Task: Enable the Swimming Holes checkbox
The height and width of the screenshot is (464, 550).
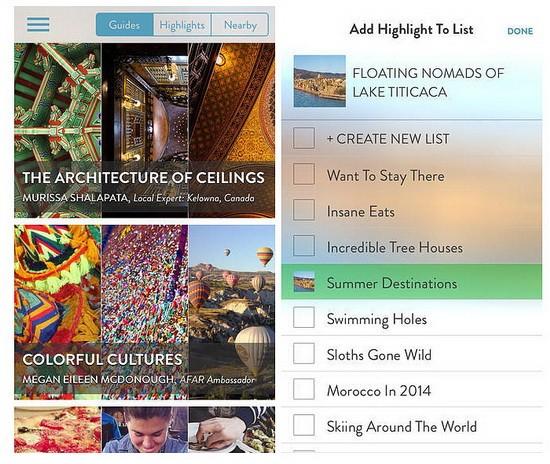Action: coord(304,317)
